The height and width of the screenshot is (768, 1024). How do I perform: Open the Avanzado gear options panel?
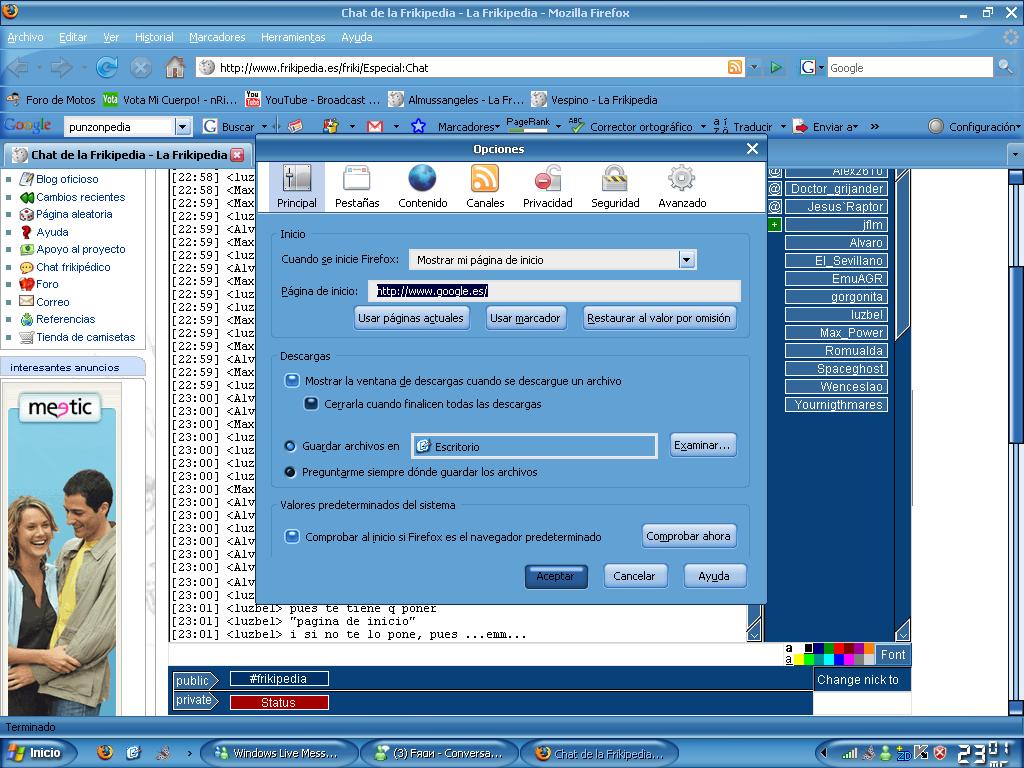(x=681, y=186)
